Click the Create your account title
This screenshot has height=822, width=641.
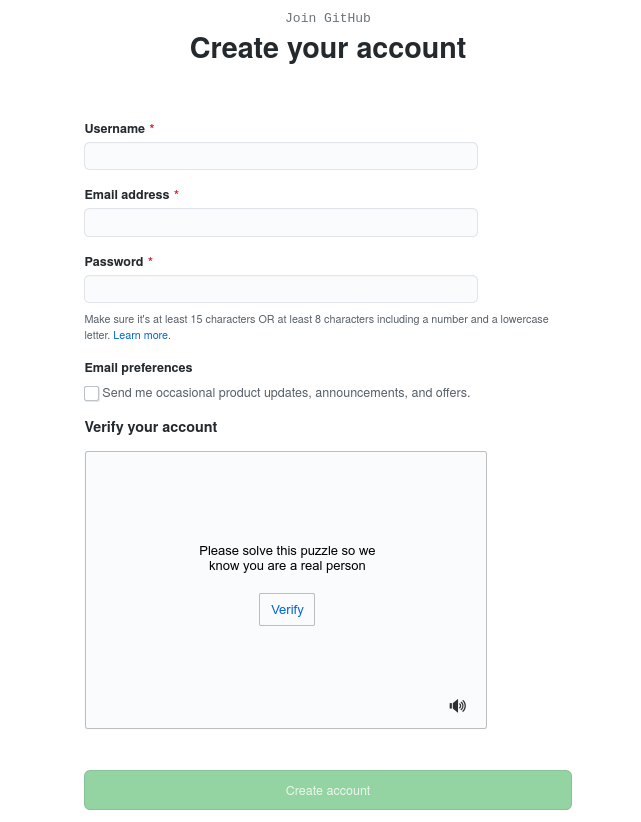(328, 48)
